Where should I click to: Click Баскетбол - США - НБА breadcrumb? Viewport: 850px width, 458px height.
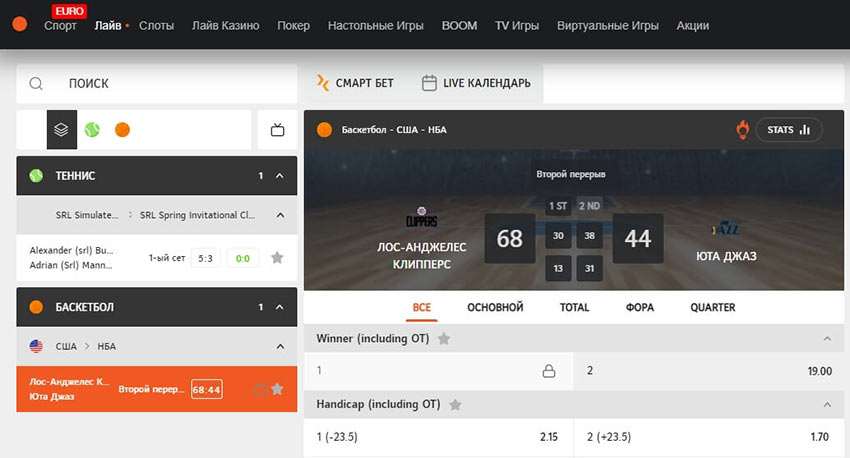click(x=394, y=130)
